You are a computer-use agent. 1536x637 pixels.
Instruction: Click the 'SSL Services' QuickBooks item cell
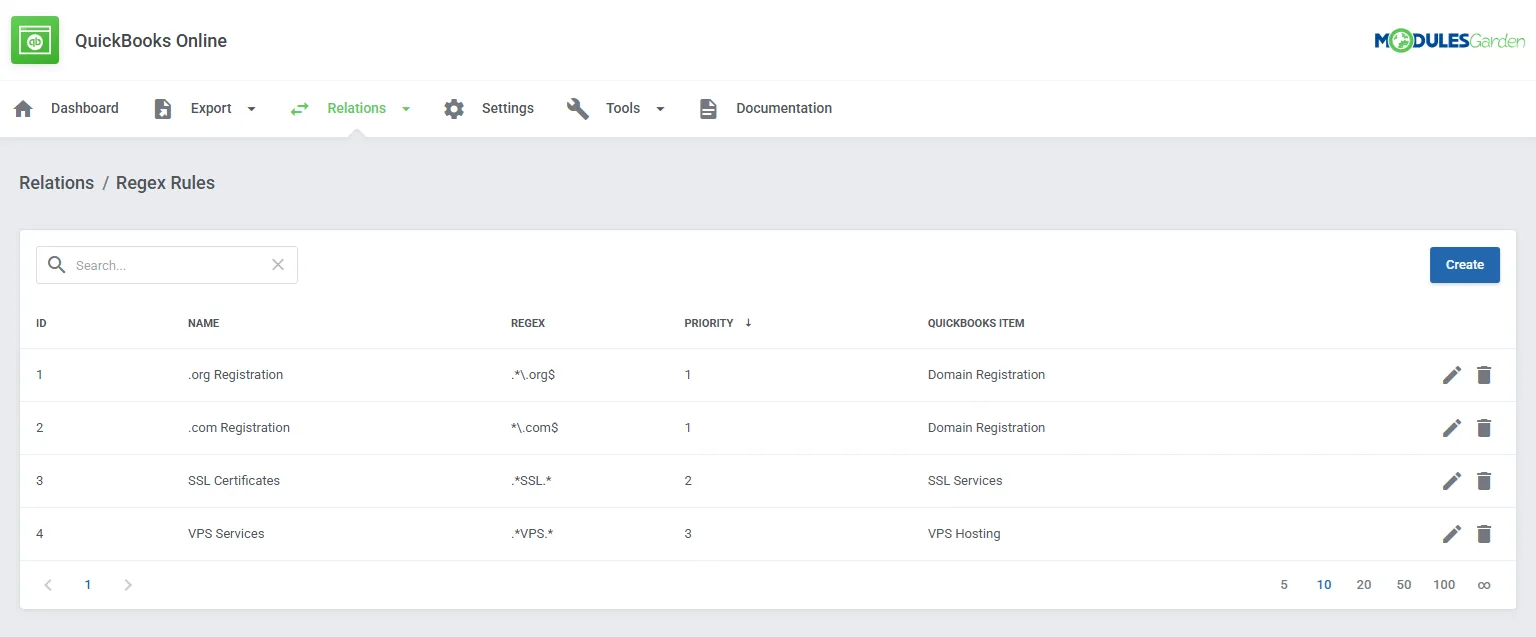[965, 481]
